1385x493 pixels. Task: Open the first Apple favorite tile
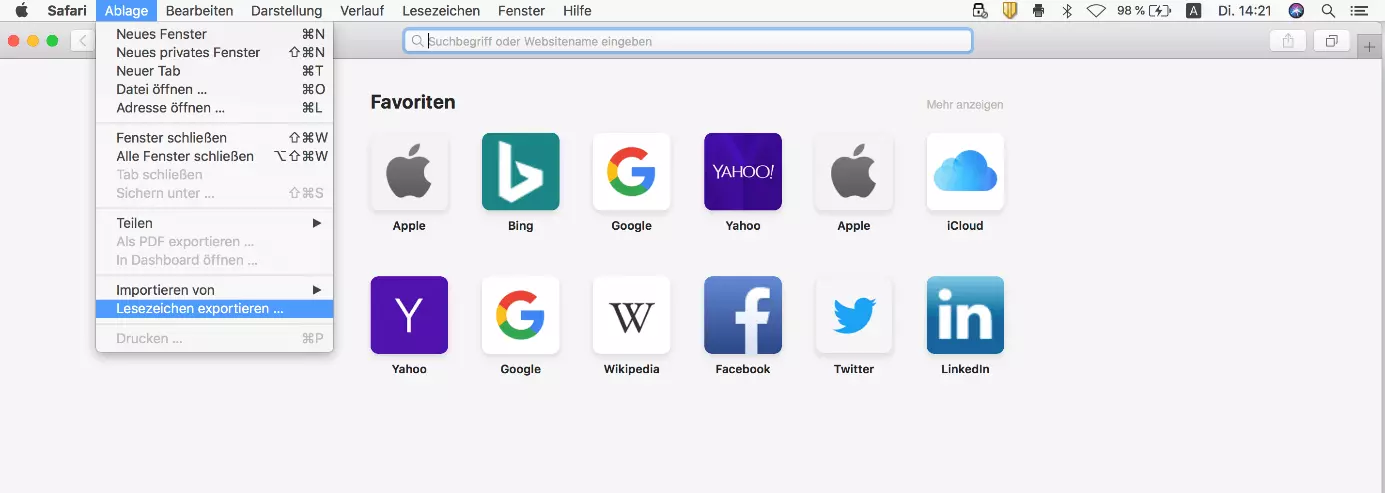[x=409, y=171]
